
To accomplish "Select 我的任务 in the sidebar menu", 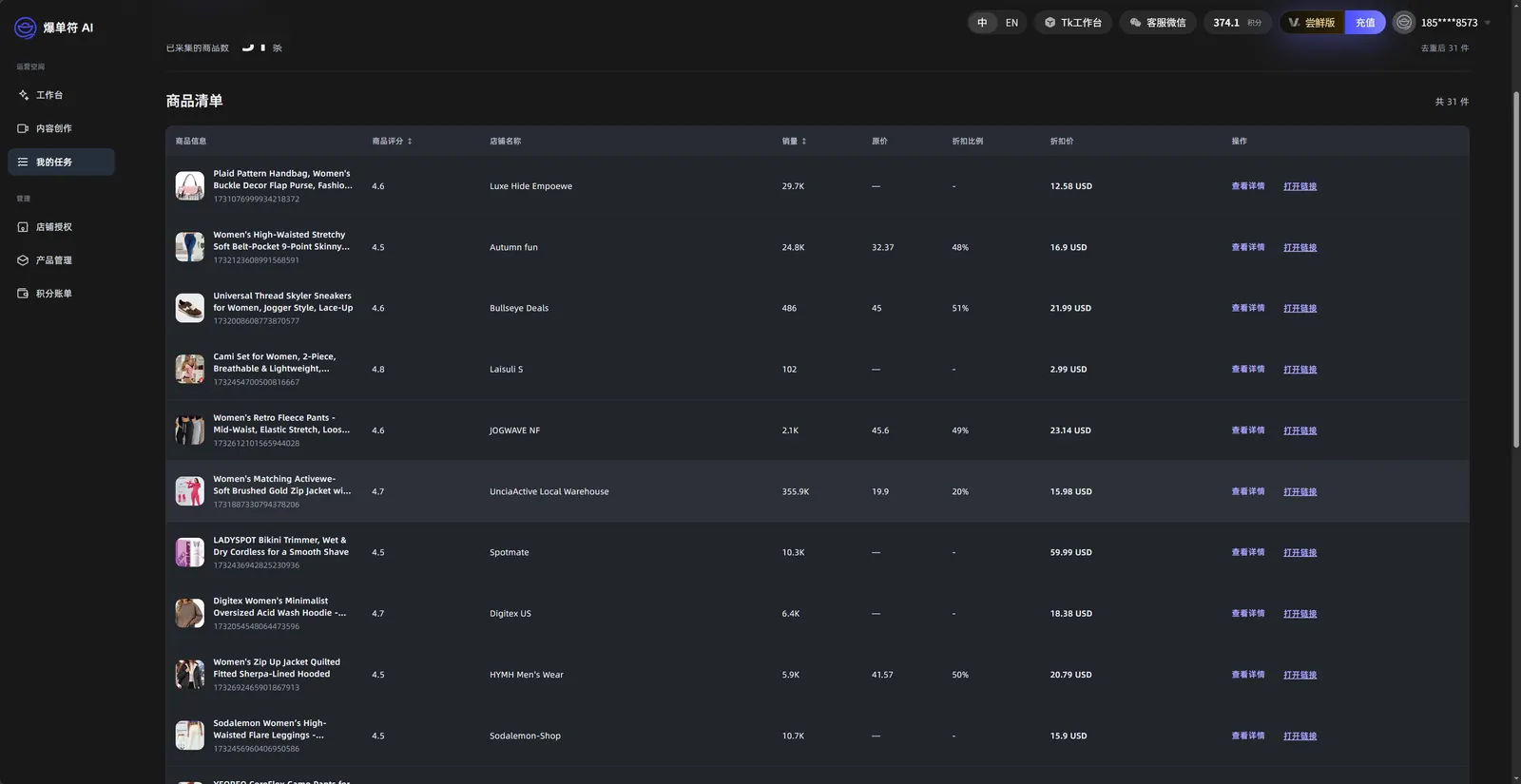I will pyautogui.click(x=62, y=162).
